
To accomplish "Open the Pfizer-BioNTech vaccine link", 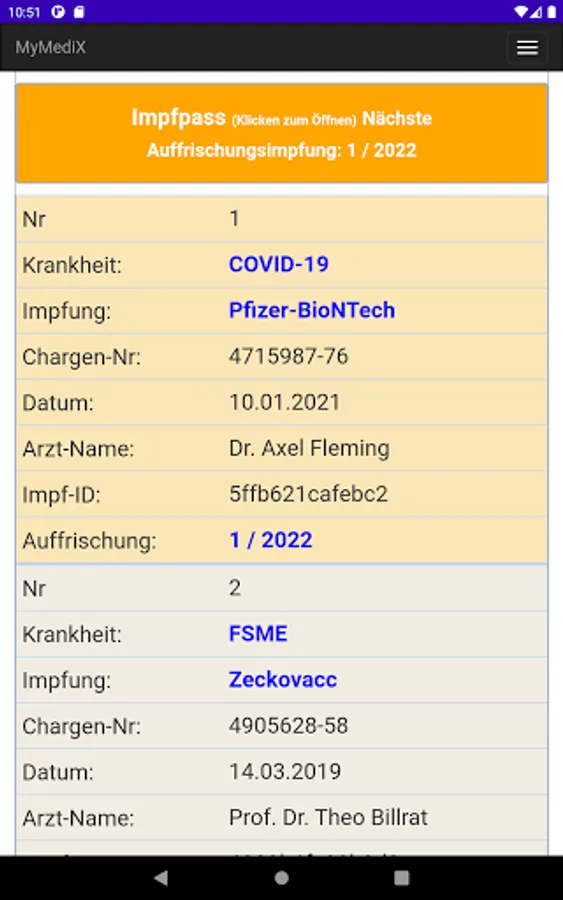I will [x=312, y=311].
